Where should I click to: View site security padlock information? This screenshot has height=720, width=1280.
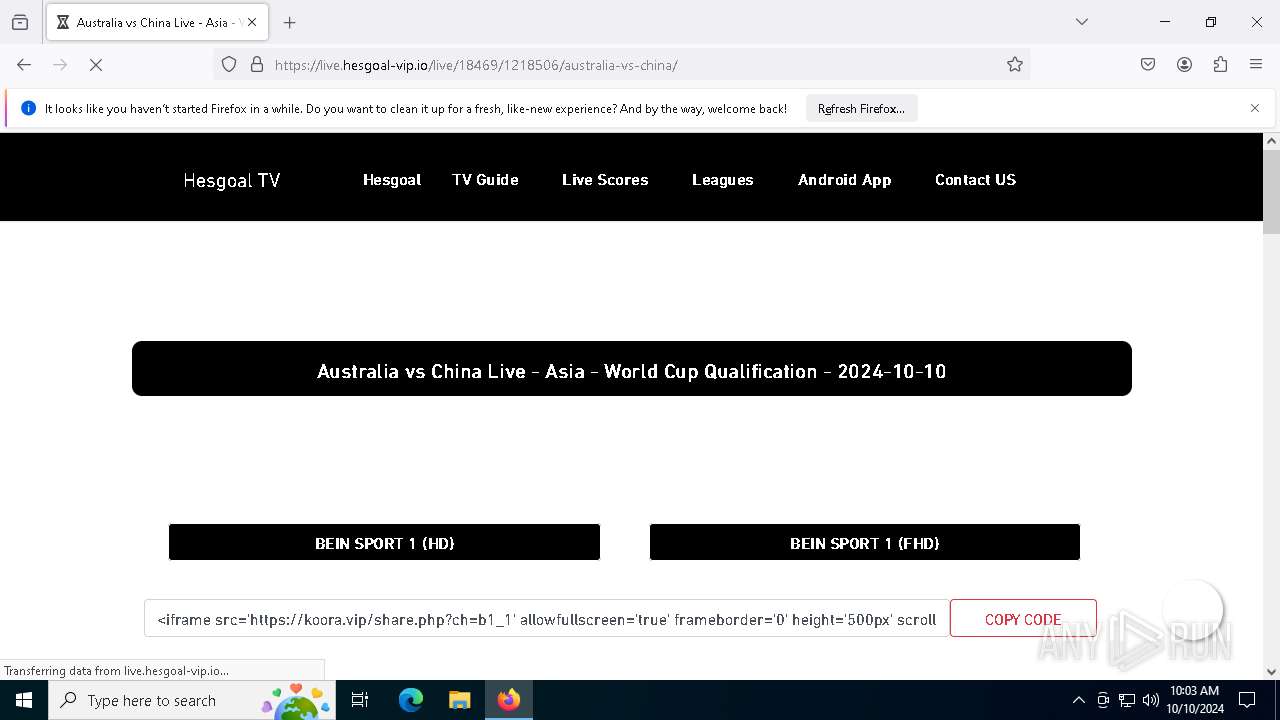point(257,64)
